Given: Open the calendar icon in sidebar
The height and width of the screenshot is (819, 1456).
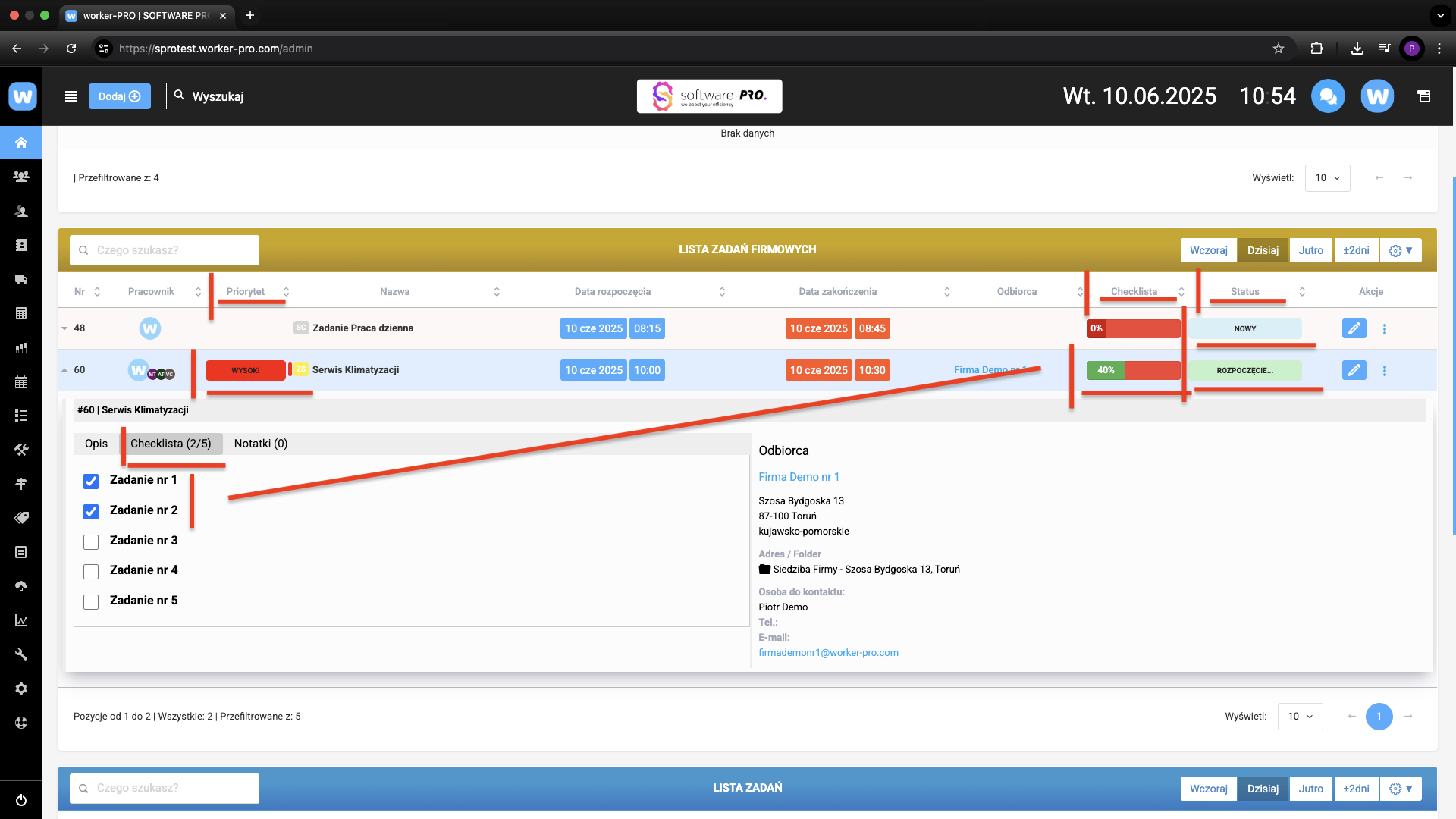Looking at the screenshot, I should coord(21,381).
